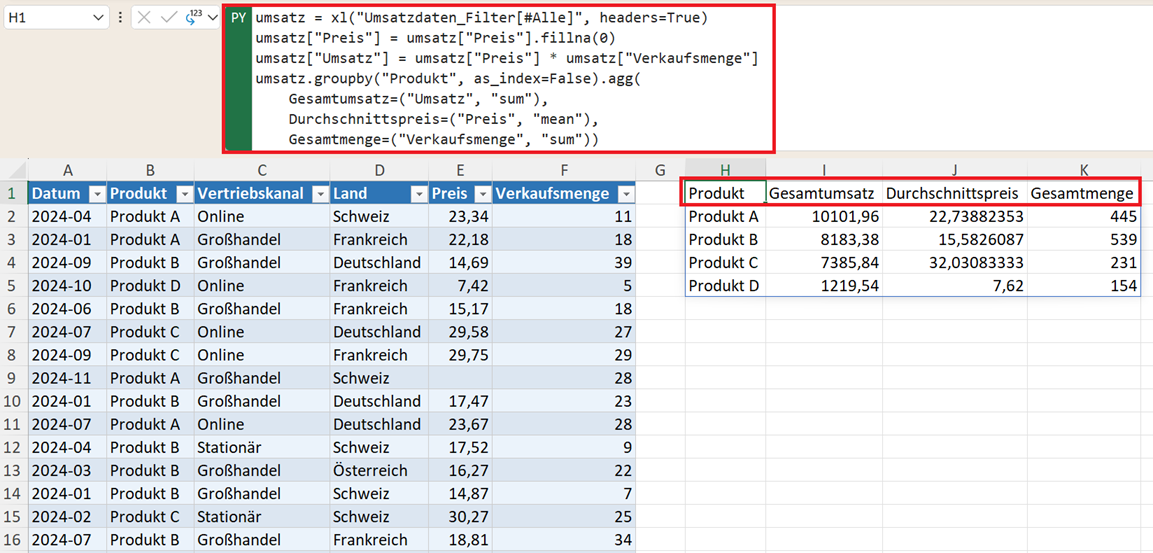Open the Preis column filter arrow

coord(482,194)
